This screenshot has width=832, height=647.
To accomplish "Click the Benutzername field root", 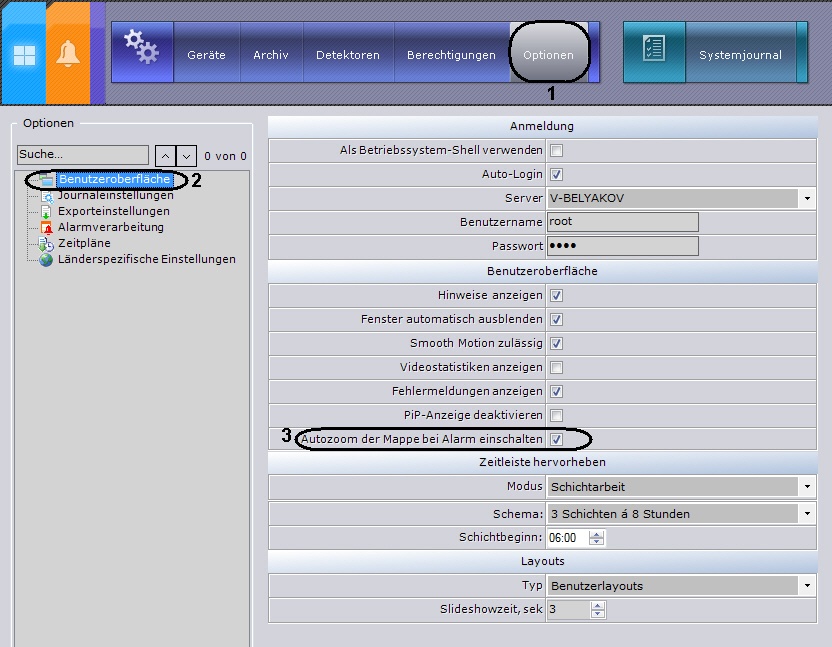I will tap(622, 222).
